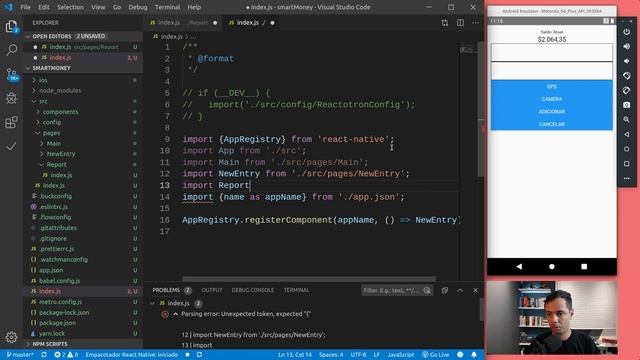Tap the GPS button in emulator
The width and height of the screenshot is (640, 360).
click(551, 87)
